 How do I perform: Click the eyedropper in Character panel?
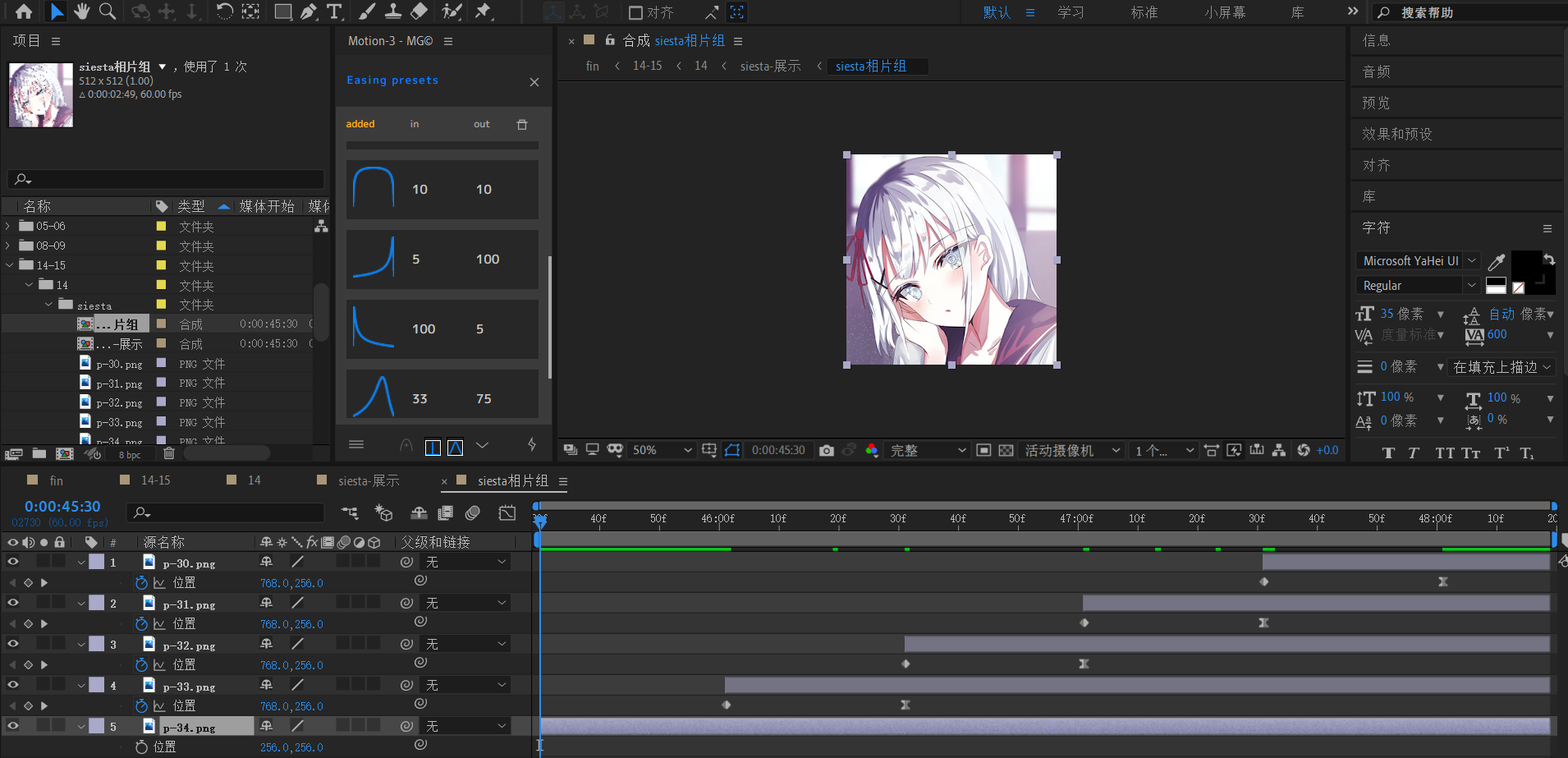[x=1497, y=262]
